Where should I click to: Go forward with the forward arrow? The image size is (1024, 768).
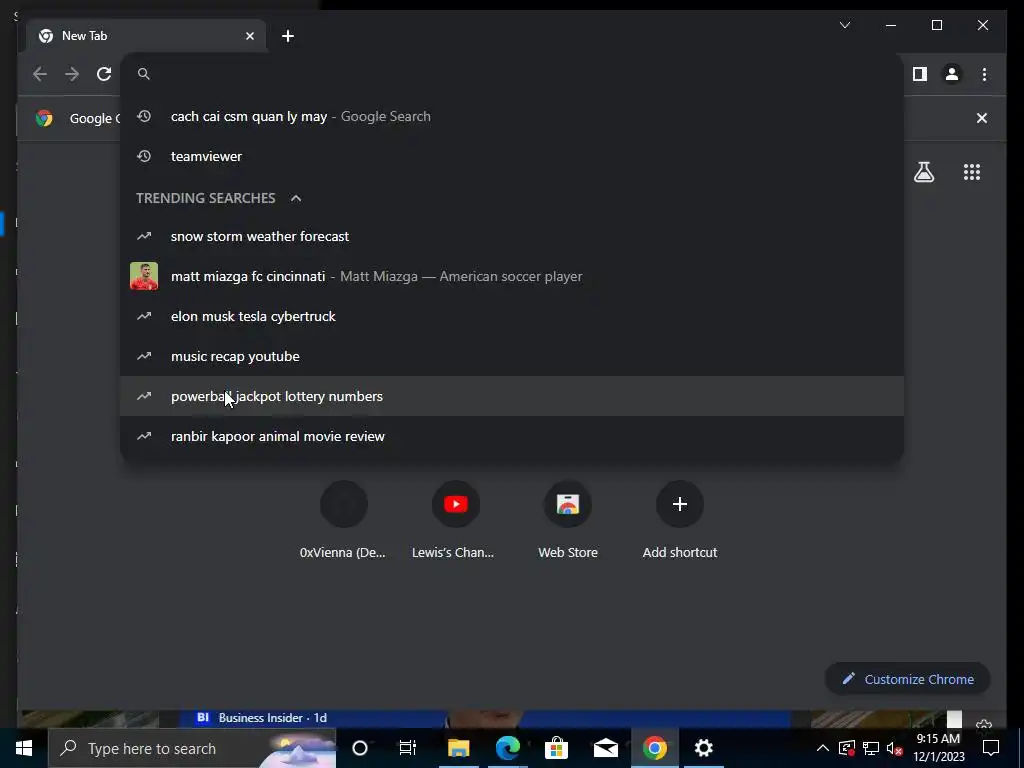[72, 74]
